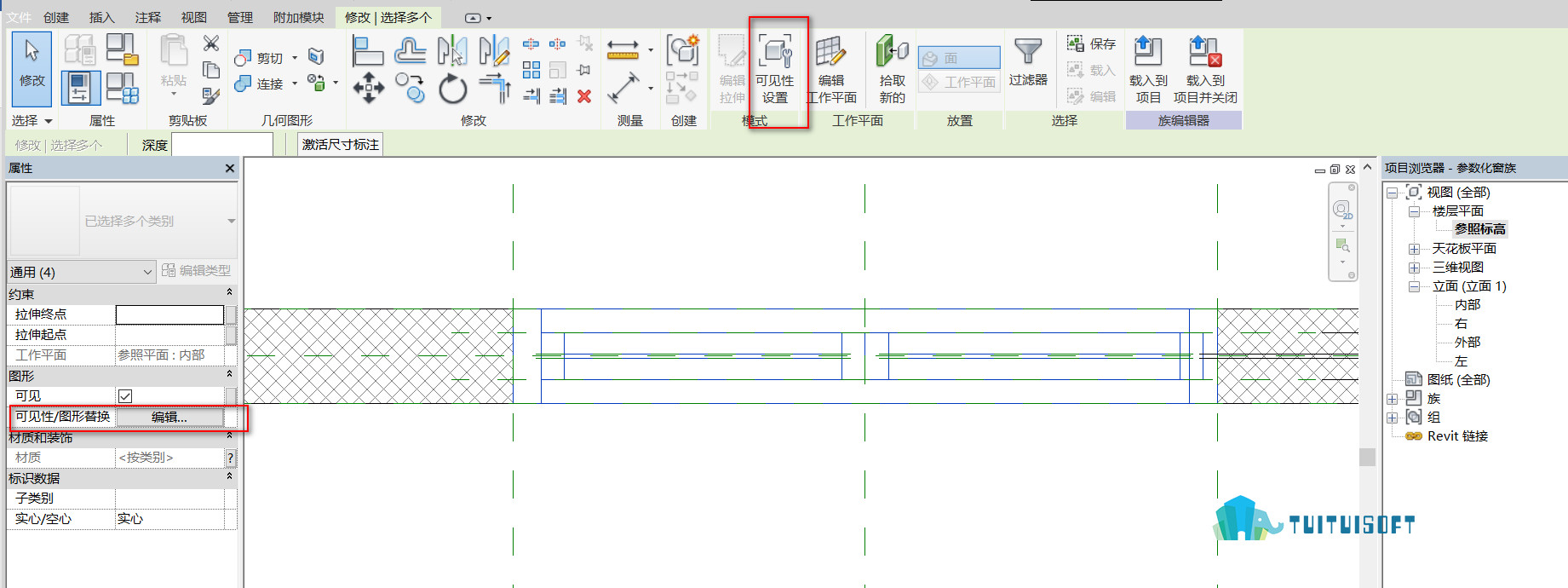Select the 外部 elevation view
Viewport: 1568px width, 588px height.
point(1467,342)
